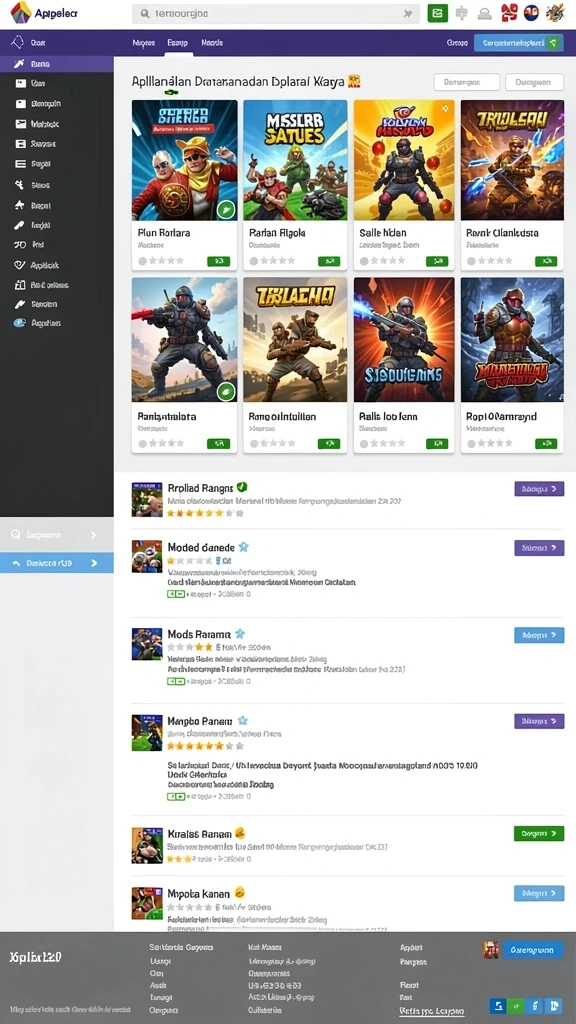Click the green square icon beside the search bar
The image size is (576, 1024).
[x=438, y=13]
